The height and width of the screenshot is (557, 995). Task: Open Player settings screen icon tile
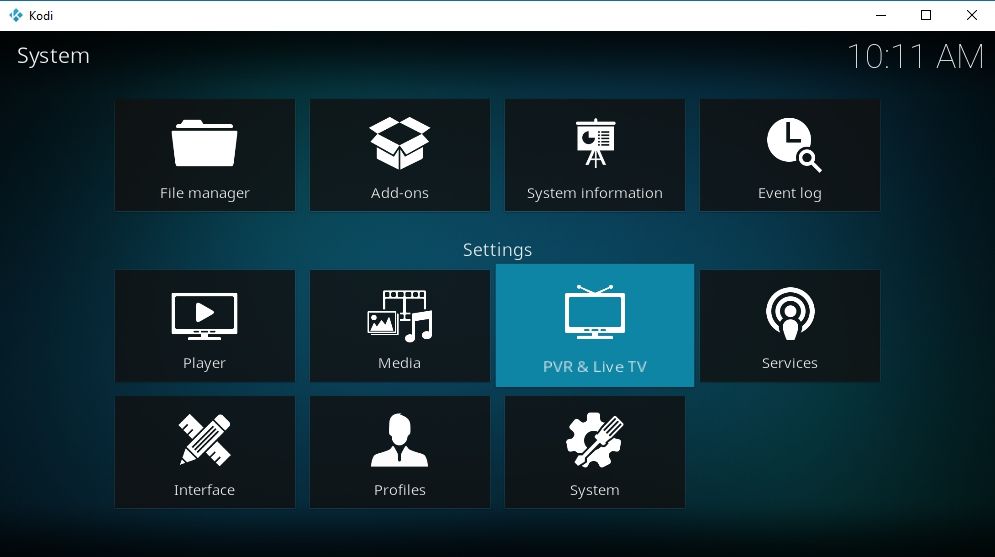[x=204, y=326]
